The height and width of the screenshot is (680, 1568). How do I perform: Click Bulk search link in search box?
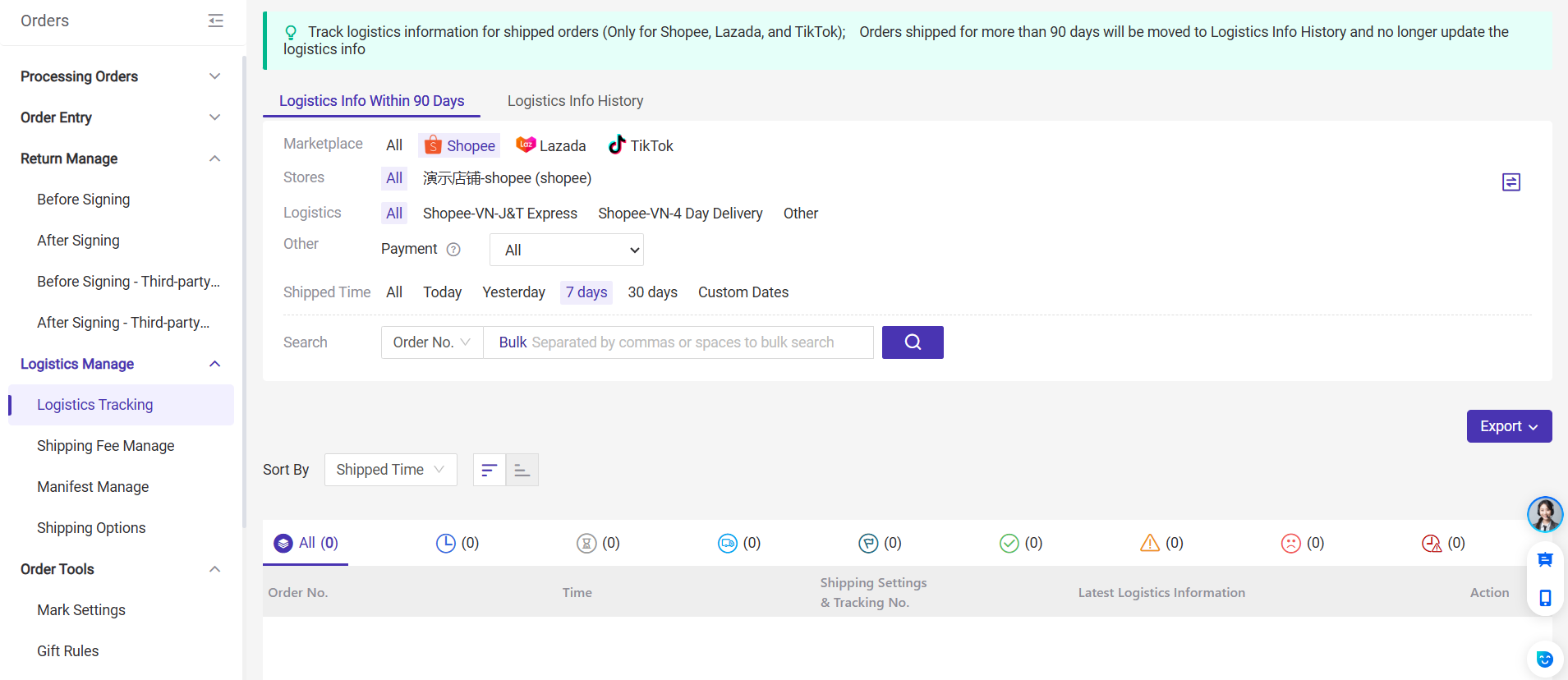513,342
